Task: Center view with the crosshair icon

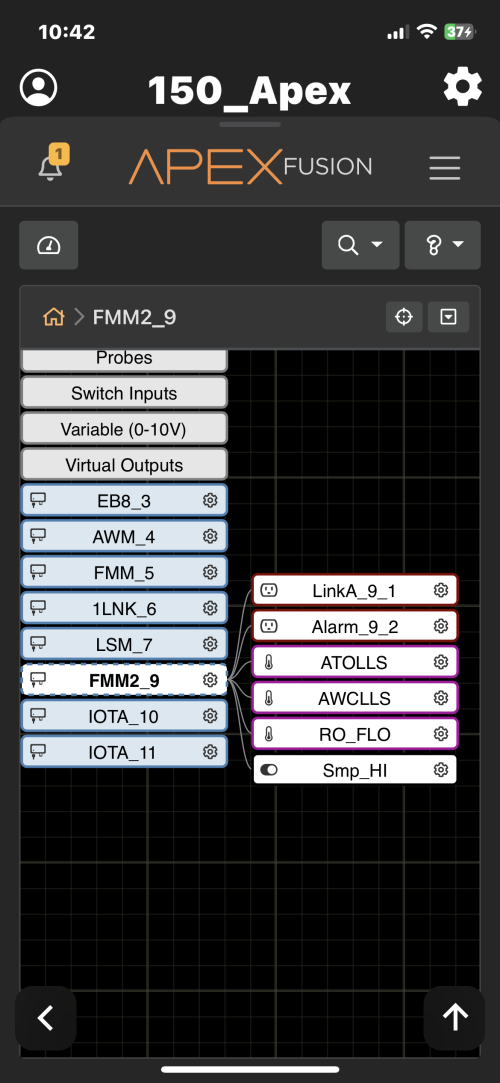Action: click(x=404, y=317)
